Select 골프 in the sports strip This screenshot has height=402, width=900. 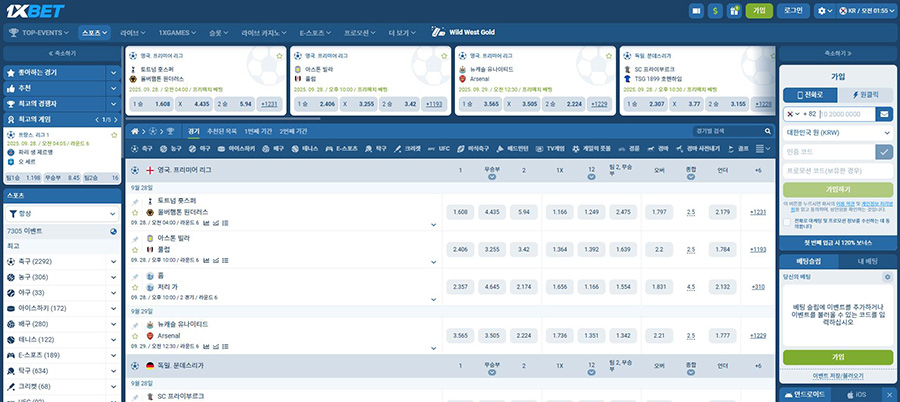(738, 149)
